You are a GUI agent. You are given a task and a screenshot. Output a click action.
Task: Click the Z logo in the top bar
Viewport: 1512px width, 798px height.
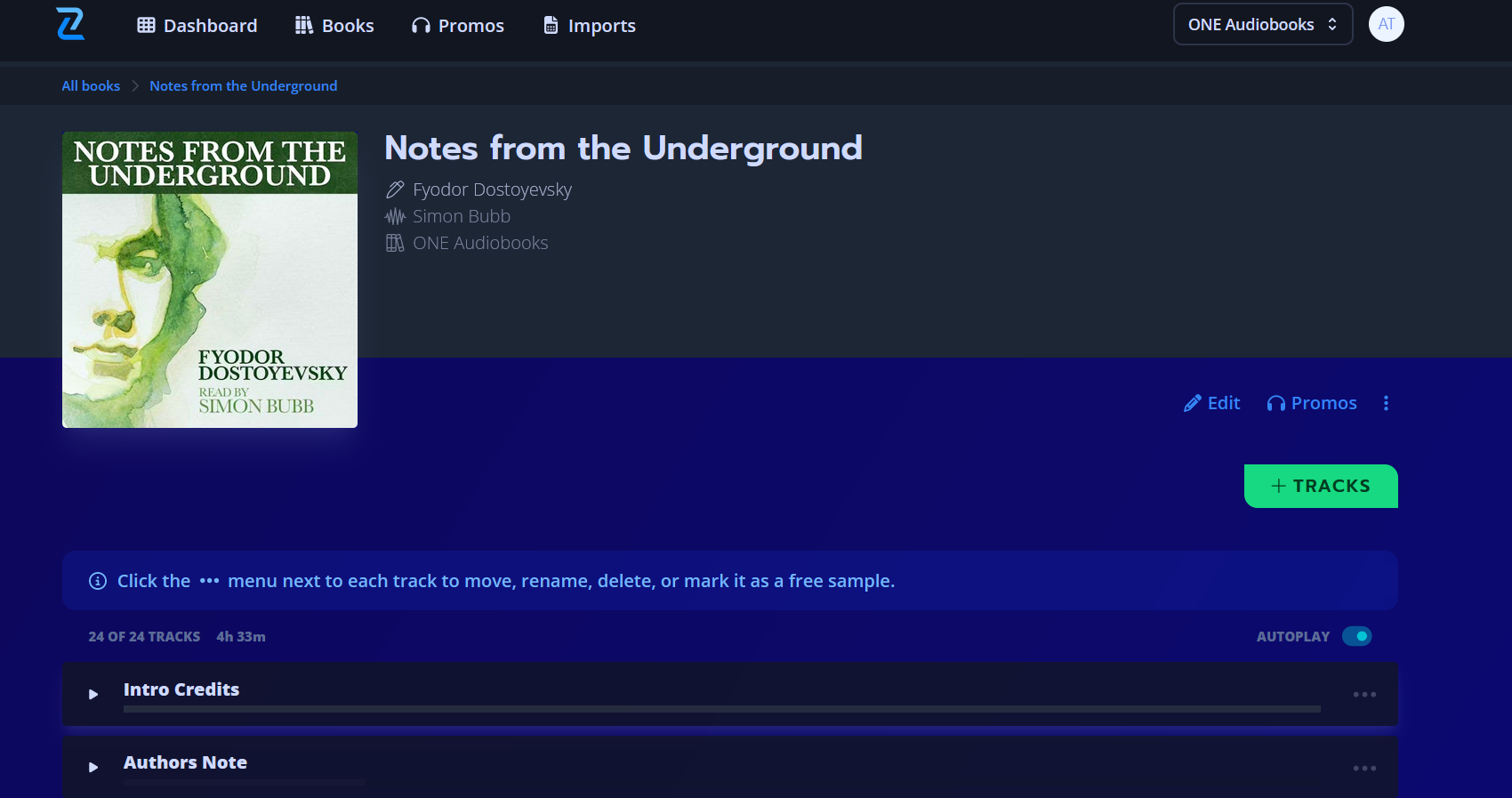click(x=70, y=24)
